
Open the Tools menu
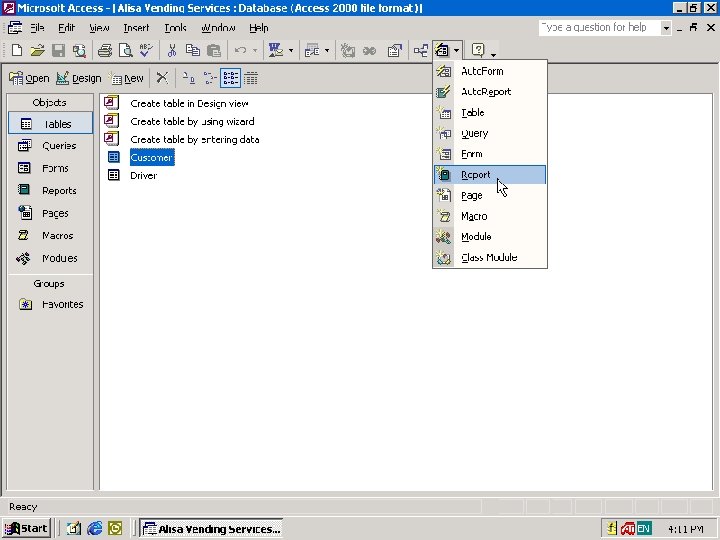[175, 28]
